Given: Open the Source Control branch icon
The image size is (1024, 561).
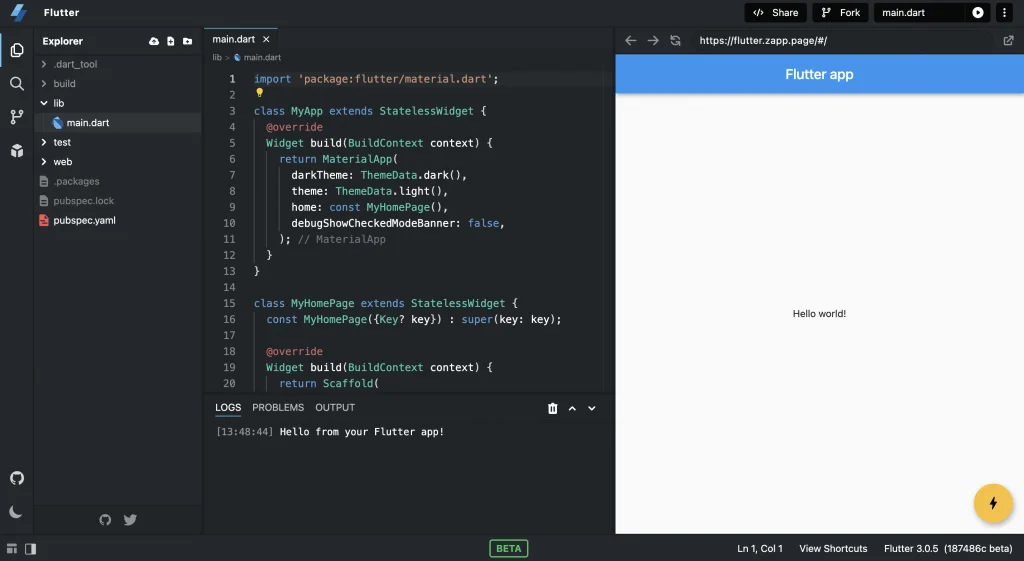Looking at the screenshot, I should pos(17,117).
